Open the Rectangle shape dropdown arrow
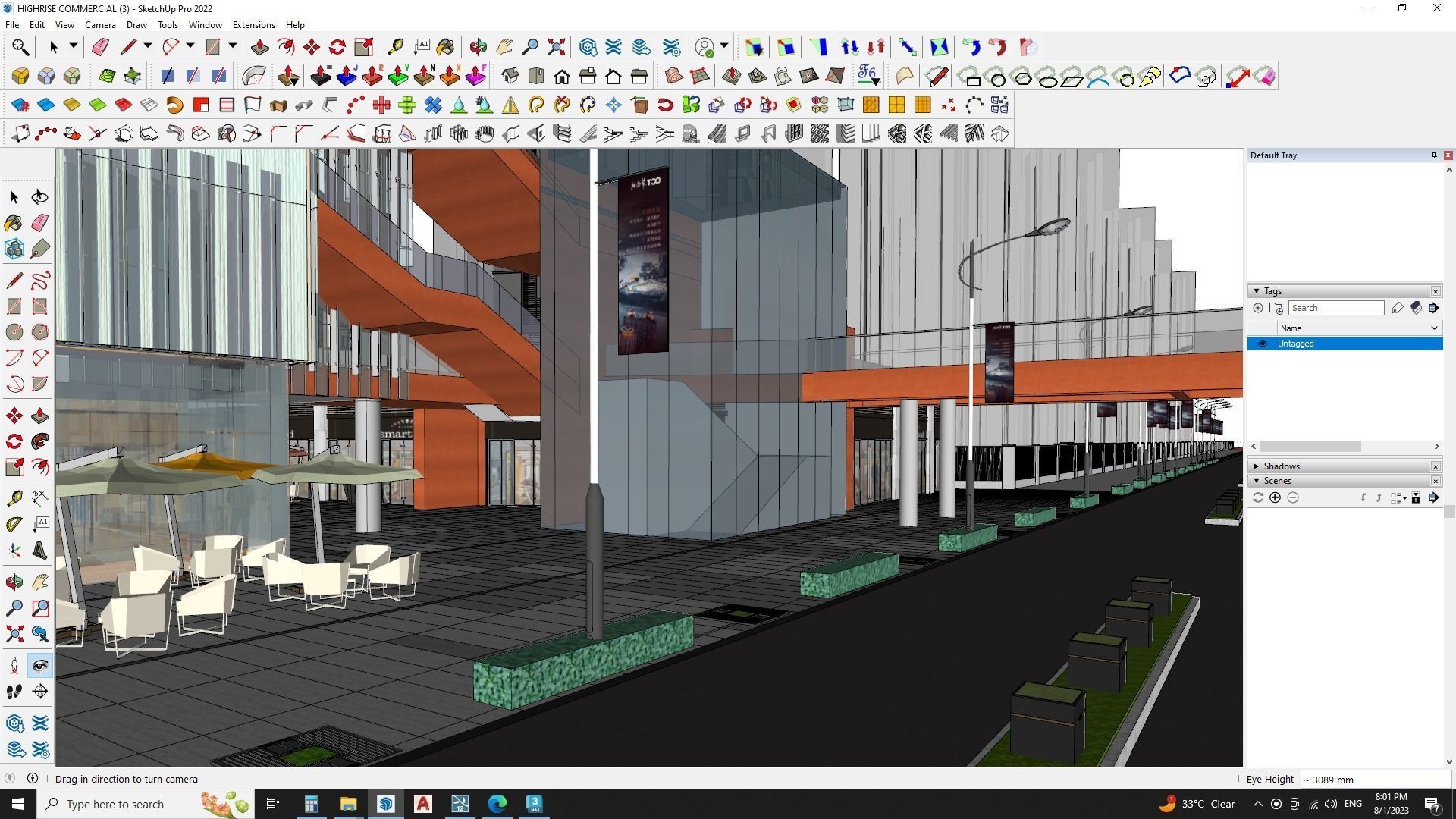 pos(233,46)
